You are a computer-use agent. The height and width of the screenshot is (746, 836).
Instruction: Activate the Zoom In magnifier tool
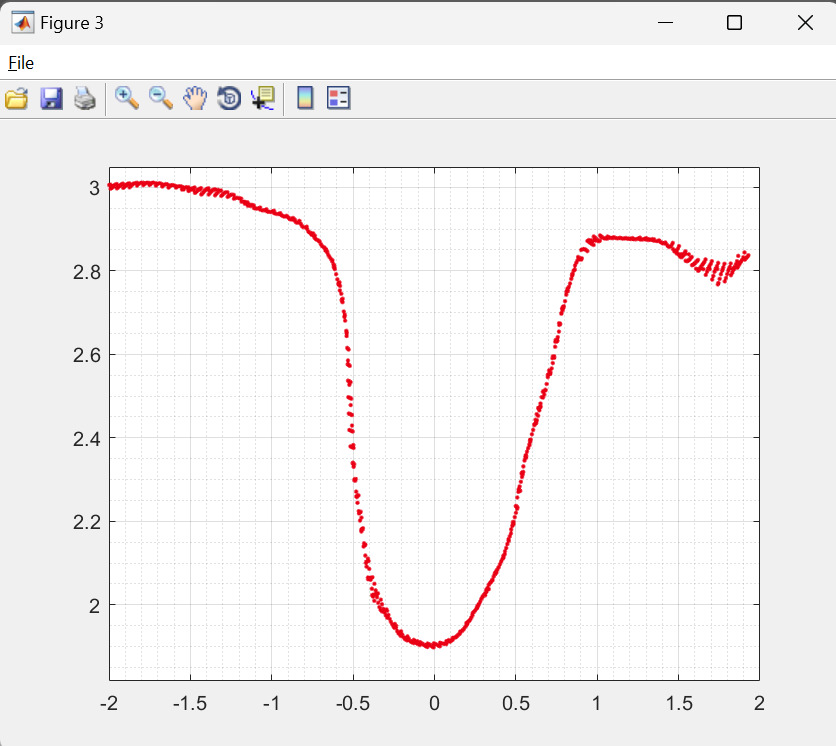(127, 98)
